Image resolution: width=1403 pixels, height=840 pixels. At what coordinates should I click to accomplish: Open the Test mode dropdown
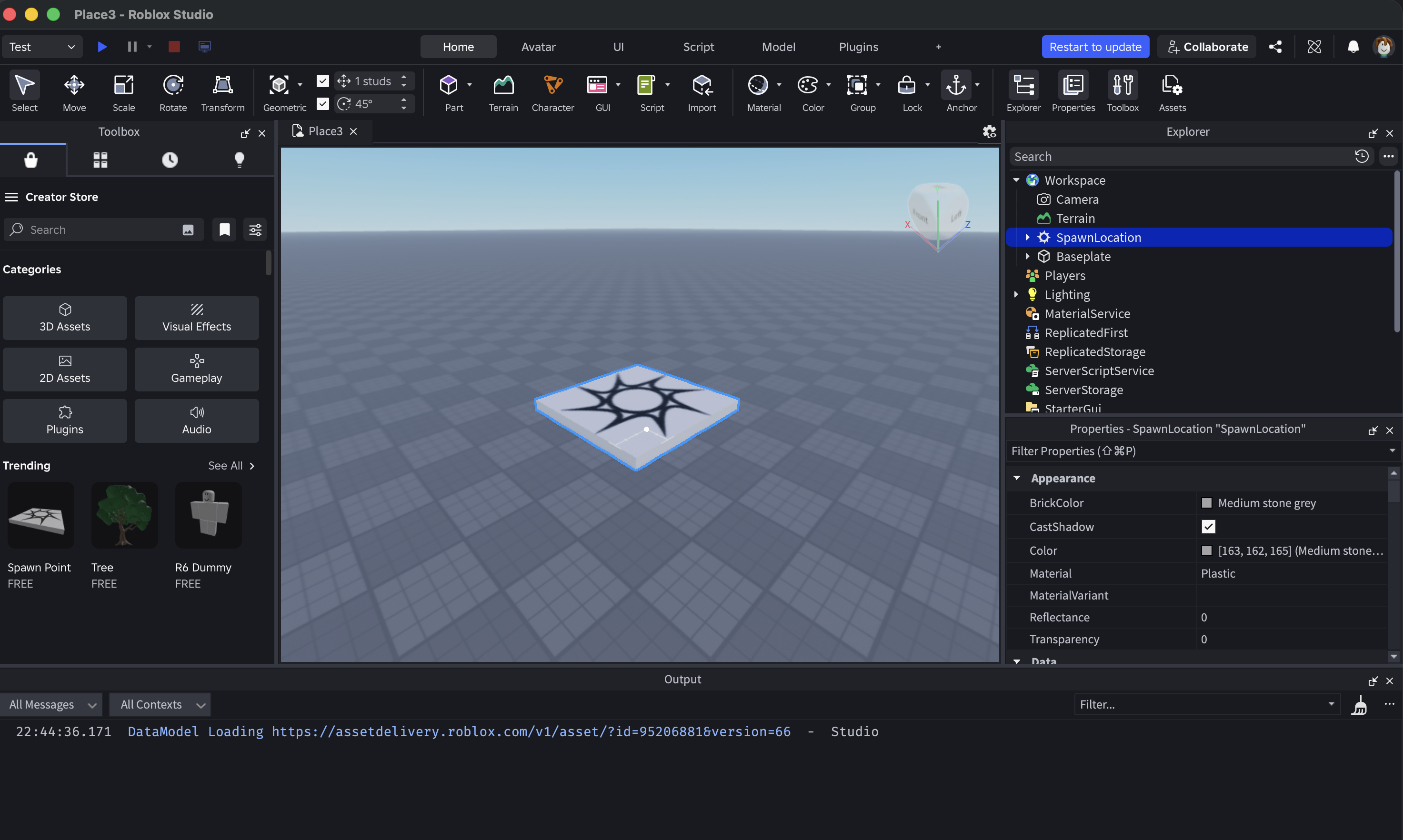coord(42,46)
